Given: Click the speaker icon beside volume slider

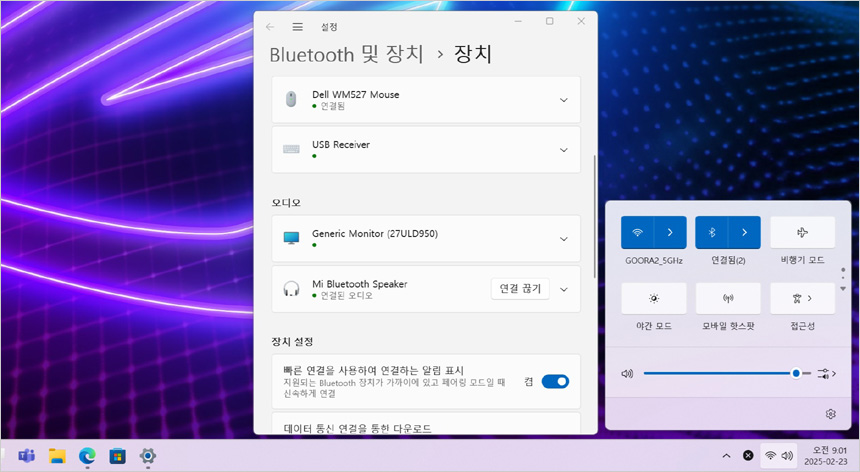Looking at the screenshot, I should point(627,373).
